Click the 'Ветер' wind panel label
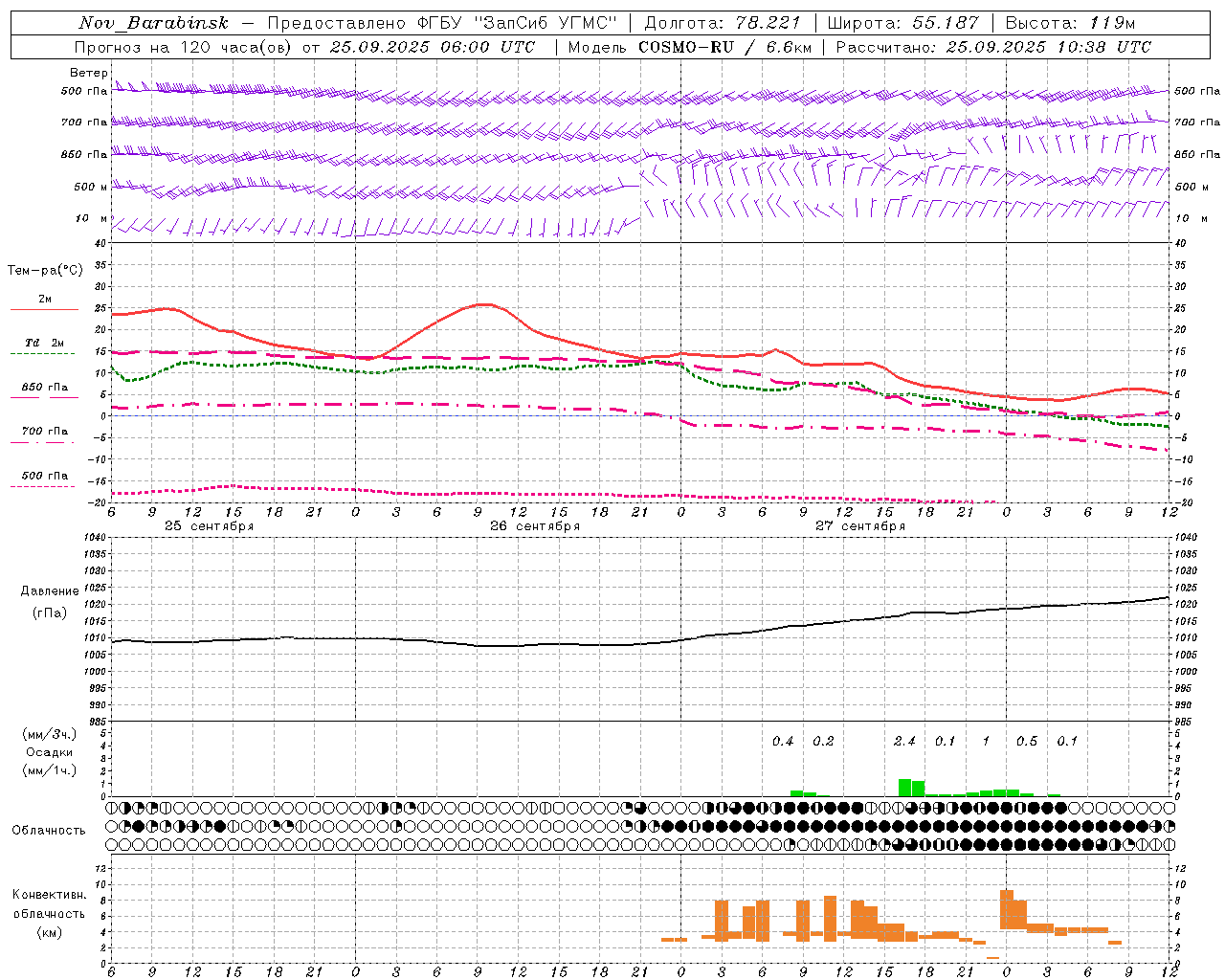The height and width of the screenshot is (980, 1225). pos(89,73)
